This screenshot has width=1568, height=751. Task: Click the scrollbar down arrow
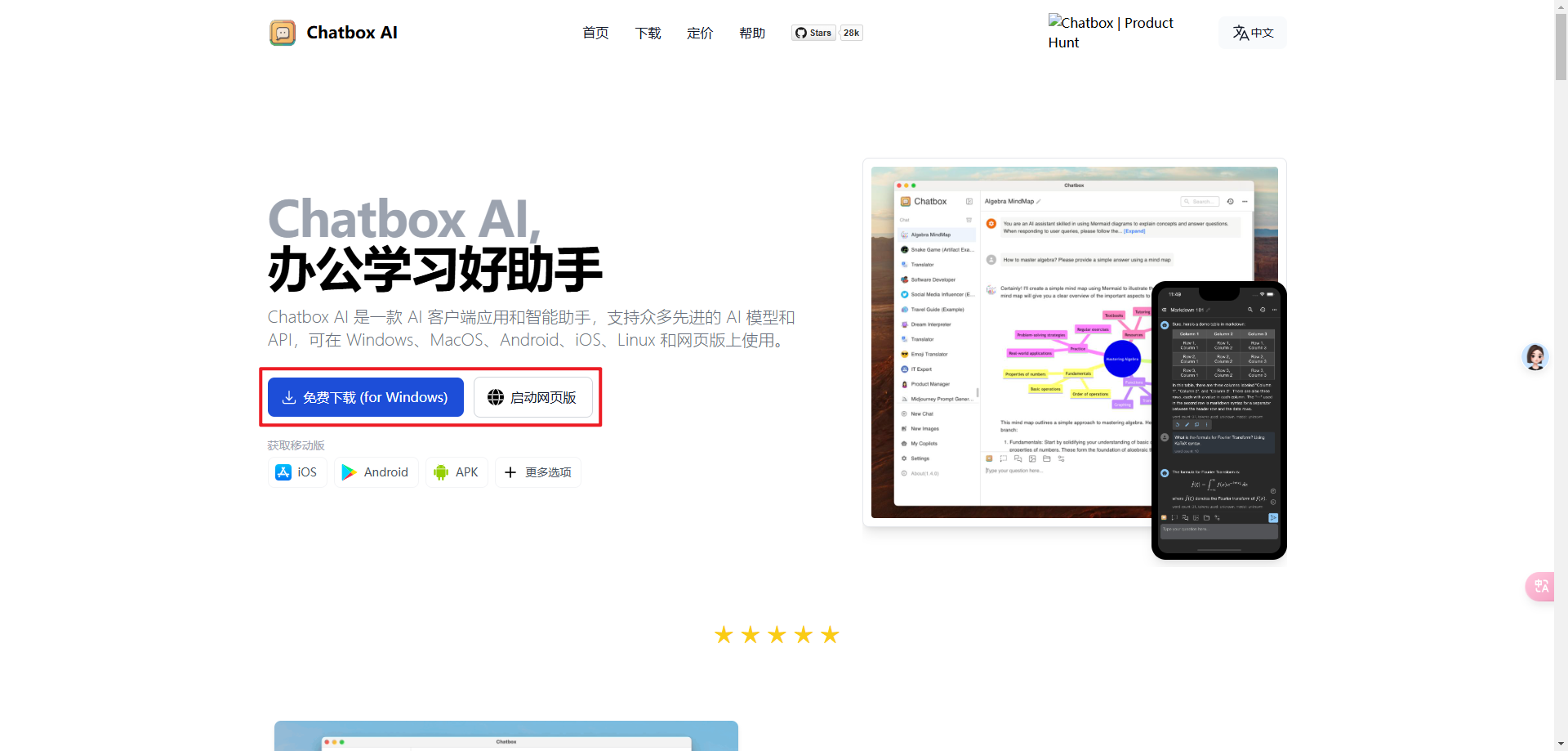(x=1561, y=744)
